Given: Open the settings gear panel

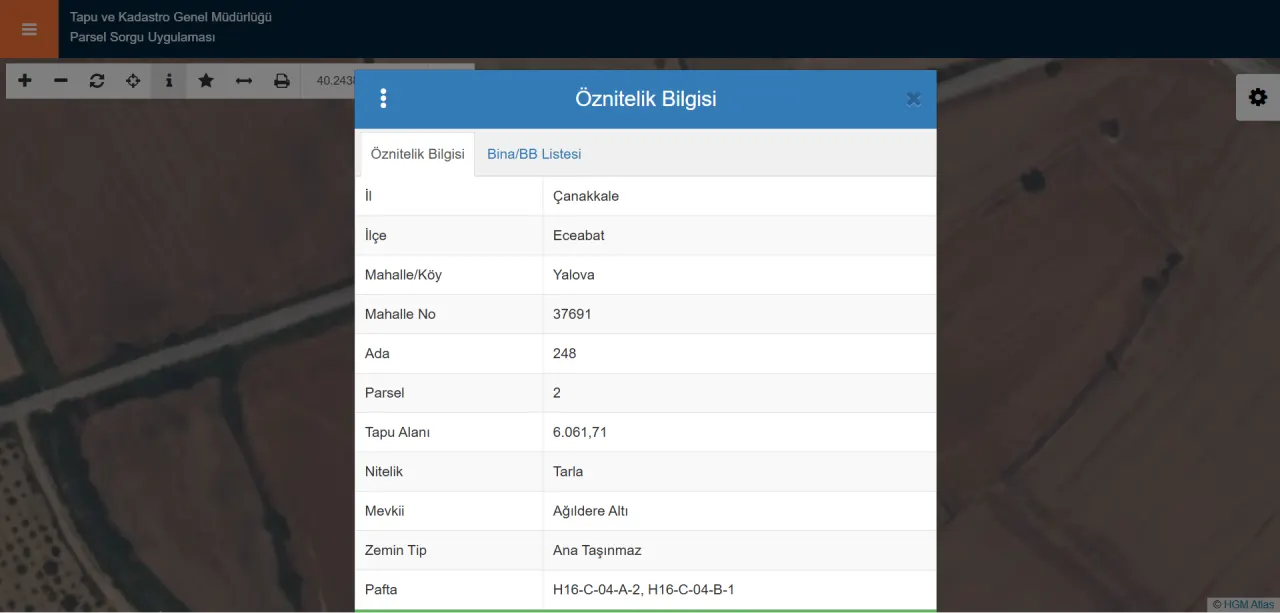Looking at the screenshot, I should (1258, 97).
